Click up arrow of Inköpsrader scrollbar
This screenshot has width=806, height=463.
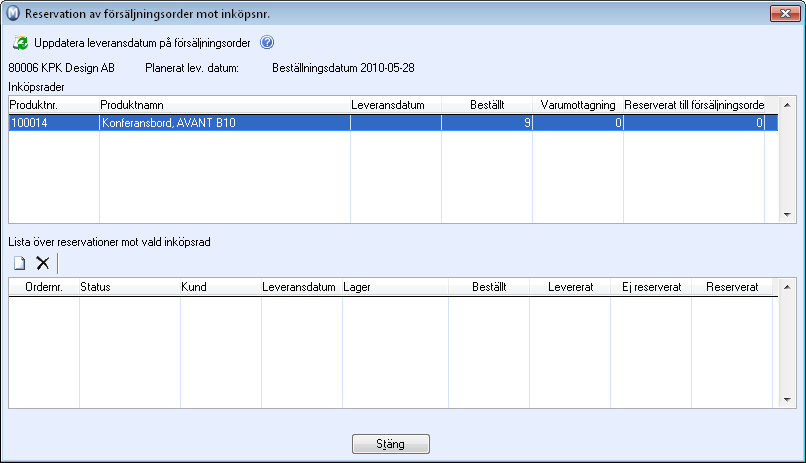coord(787,105)
